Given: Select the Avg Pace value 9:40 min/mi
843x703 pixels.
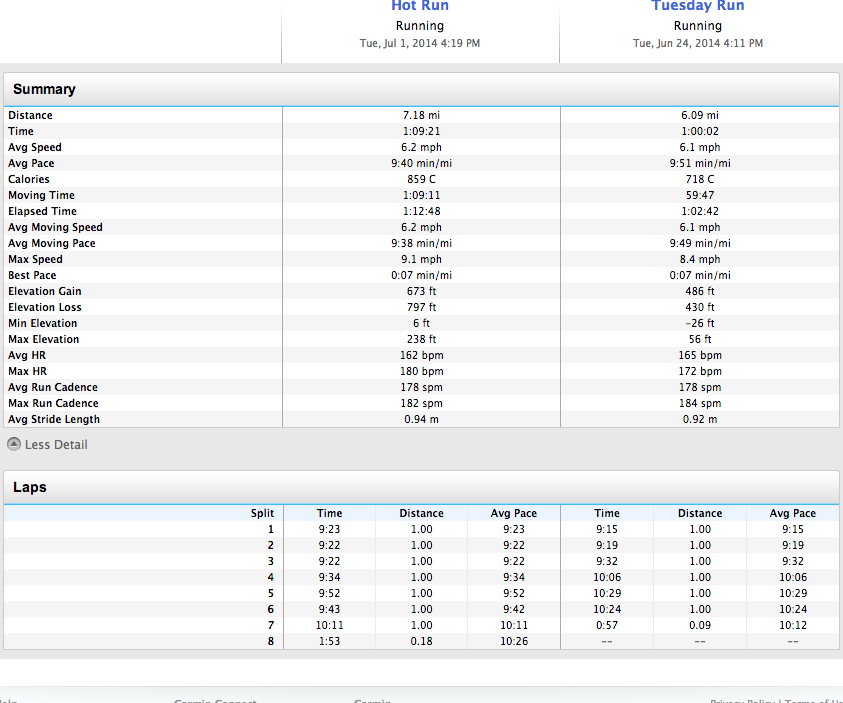Looking at the screenshot, I should pyautogui.click(x=421, y=163).
